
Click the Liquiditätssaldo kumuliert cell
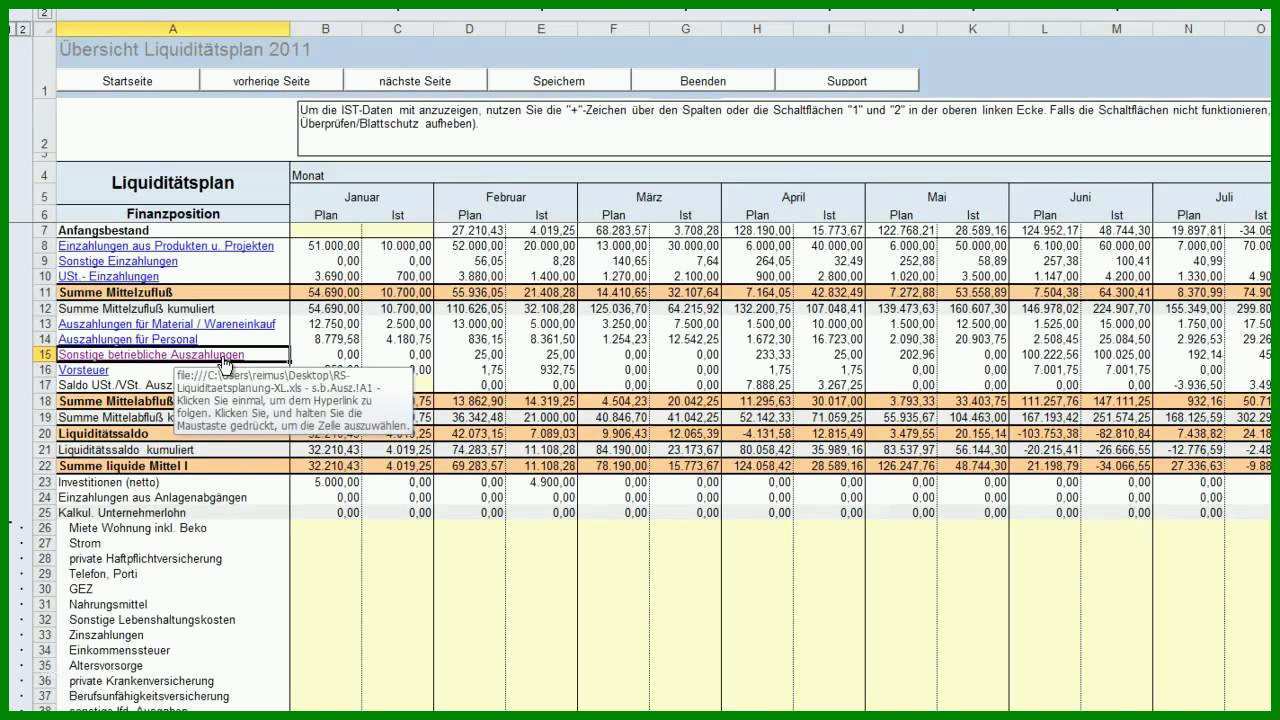click(173, 450)
